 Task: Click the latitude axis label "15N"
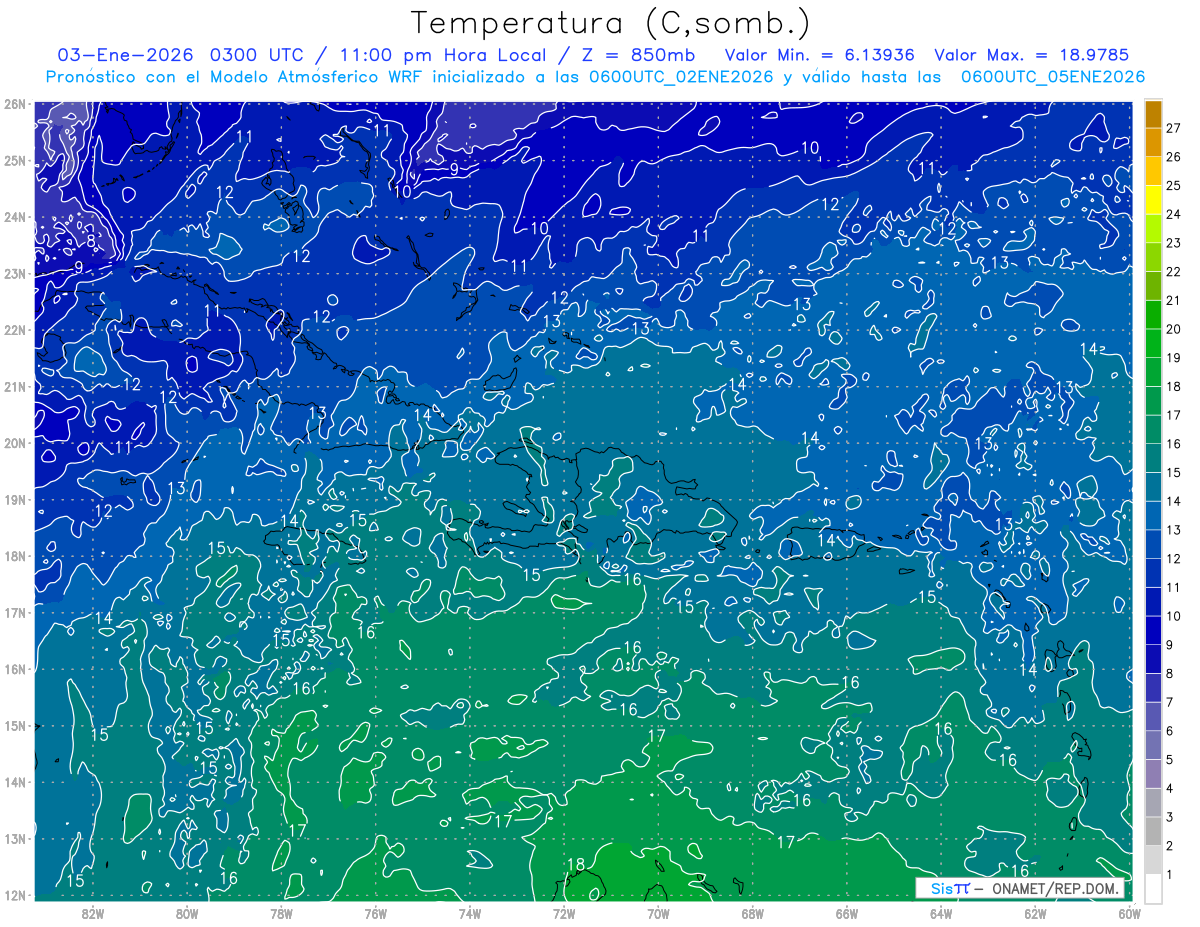pyautogui.click(x=15, y=725)
